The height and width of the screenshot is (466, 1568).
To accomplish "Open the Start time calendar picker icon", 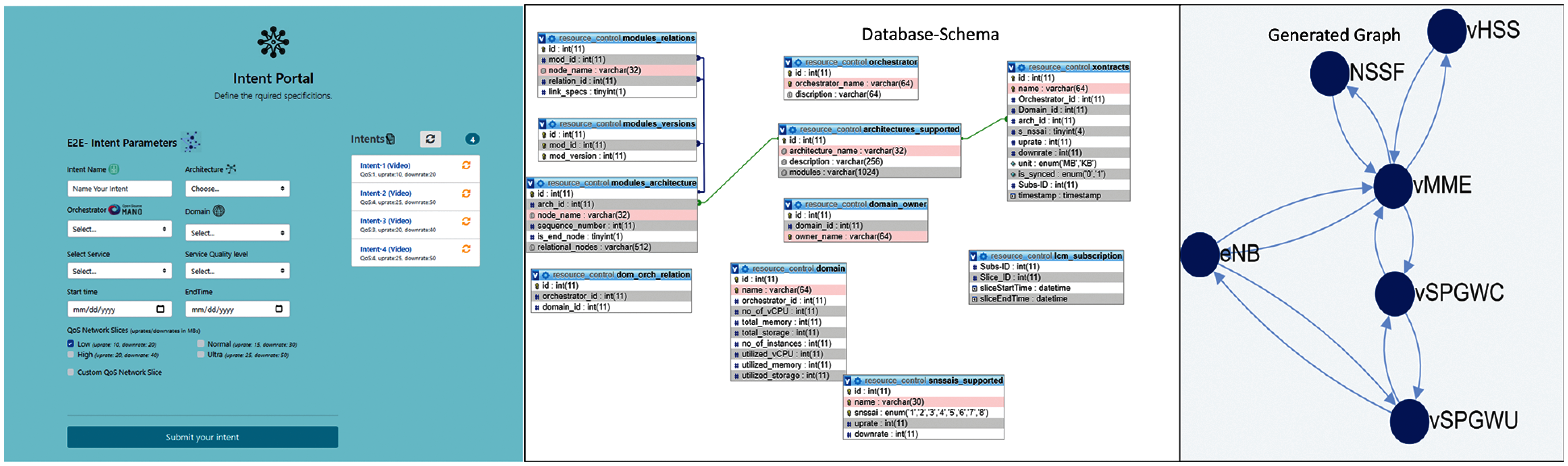I will pyautogui.click(x=160, y=309).
